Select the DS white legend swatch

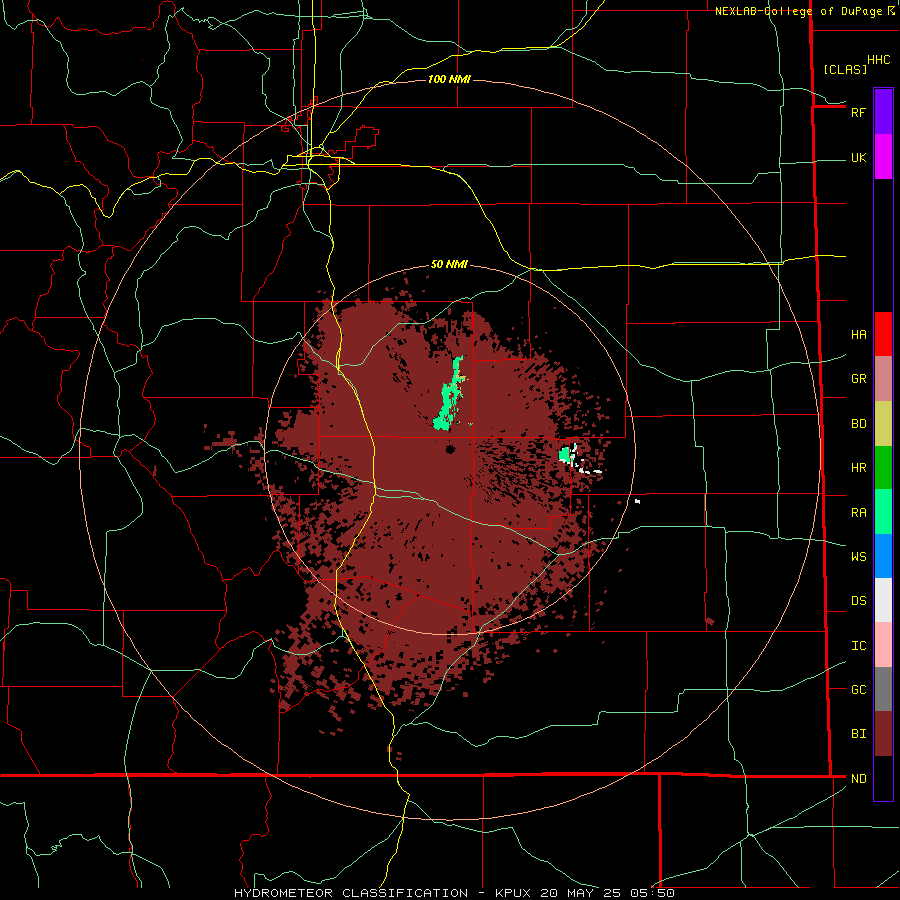[883, 600]
